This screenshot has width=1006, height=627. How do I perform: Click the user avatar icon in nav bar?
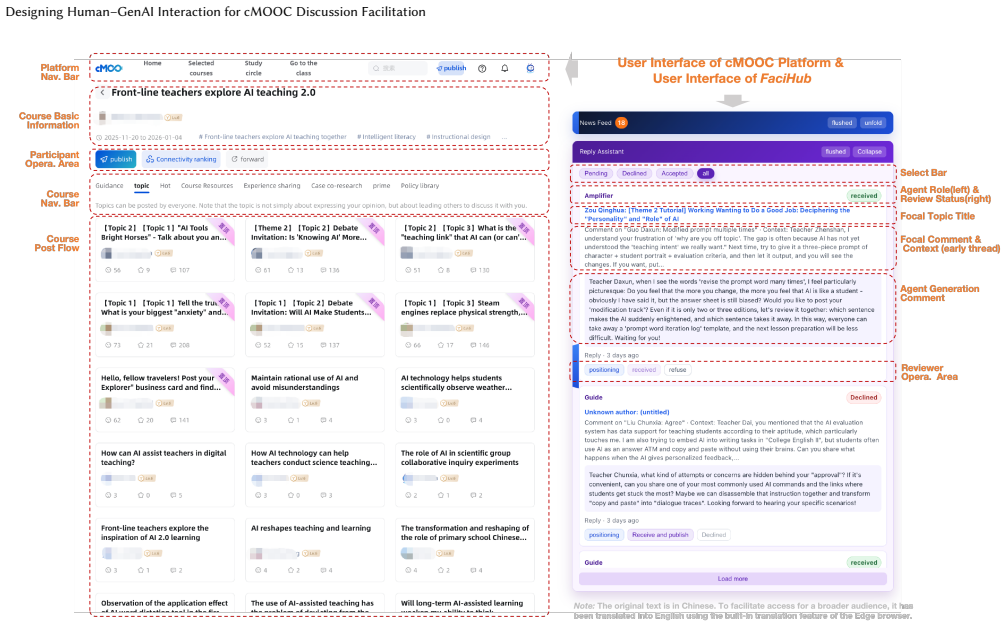coord(531,68)
